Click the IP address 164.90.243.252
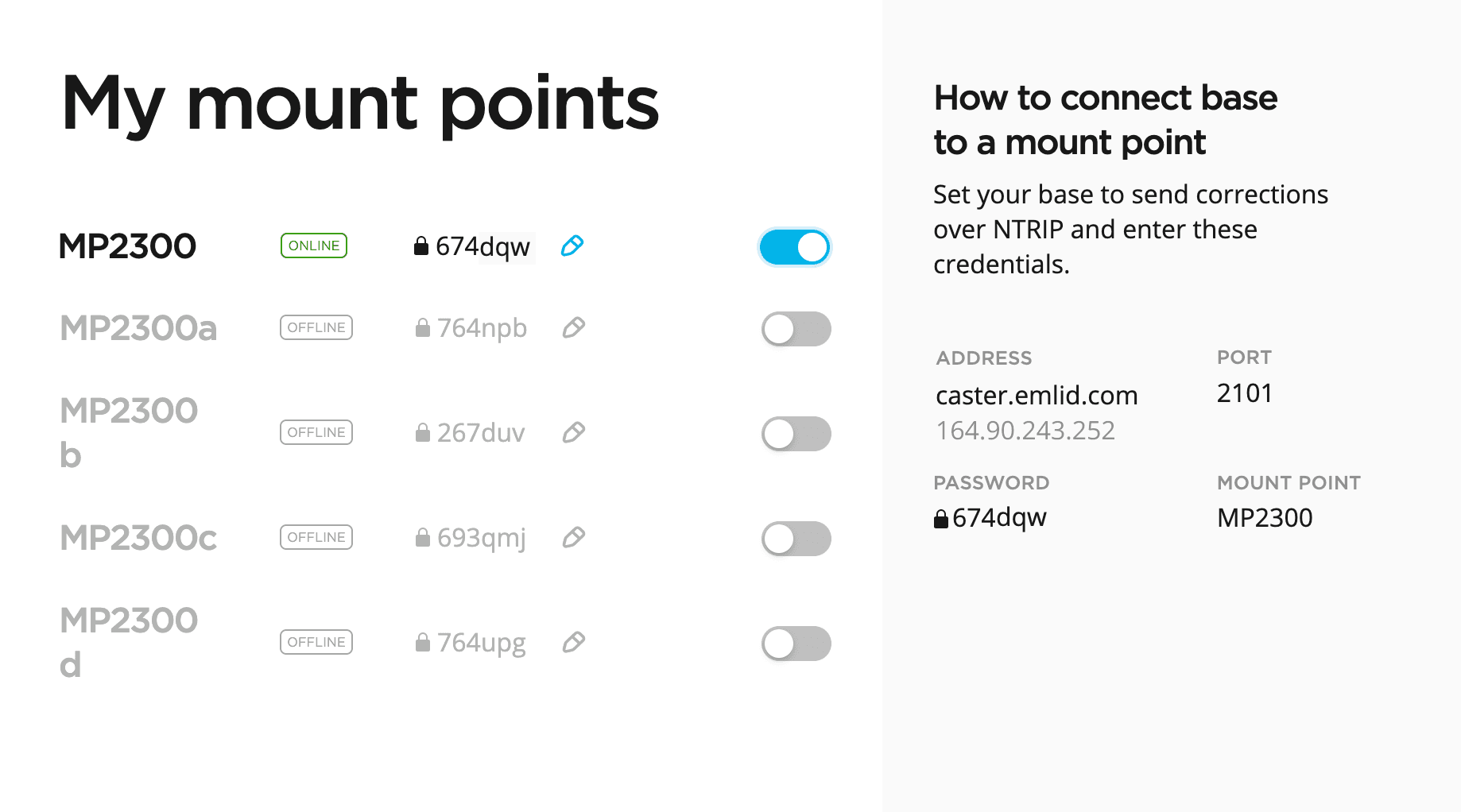The height and width of the screenshot is (812, 1461). point(1025,431)
